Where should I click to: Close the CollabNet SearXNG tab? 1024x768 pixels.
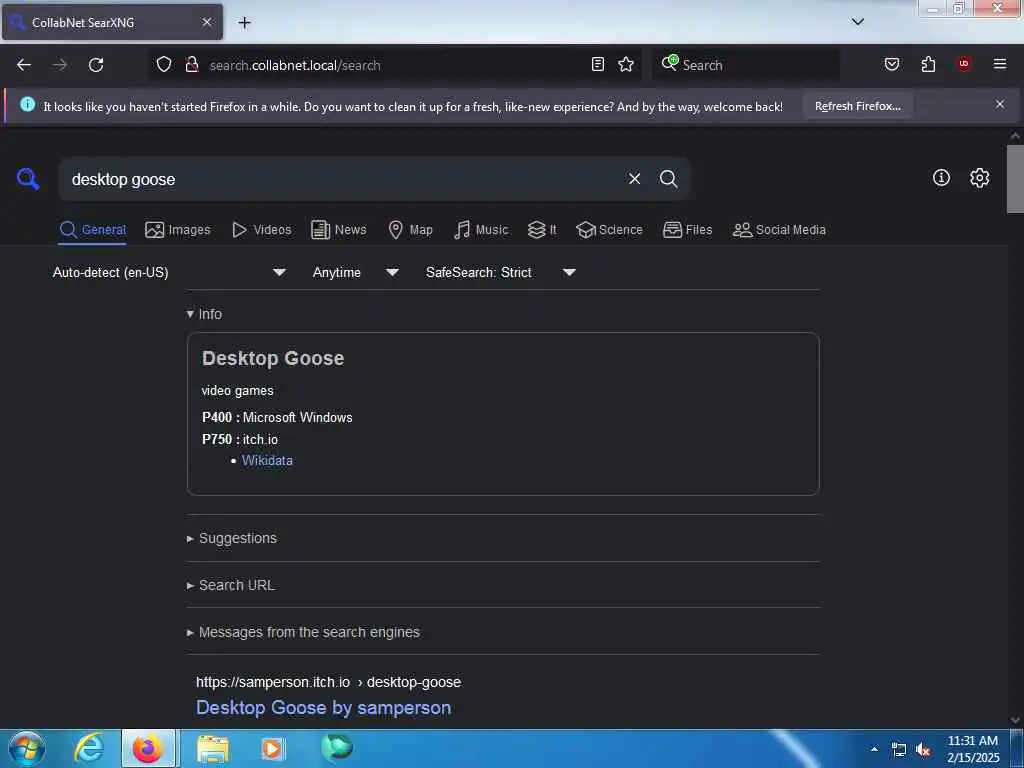point(206,22)
